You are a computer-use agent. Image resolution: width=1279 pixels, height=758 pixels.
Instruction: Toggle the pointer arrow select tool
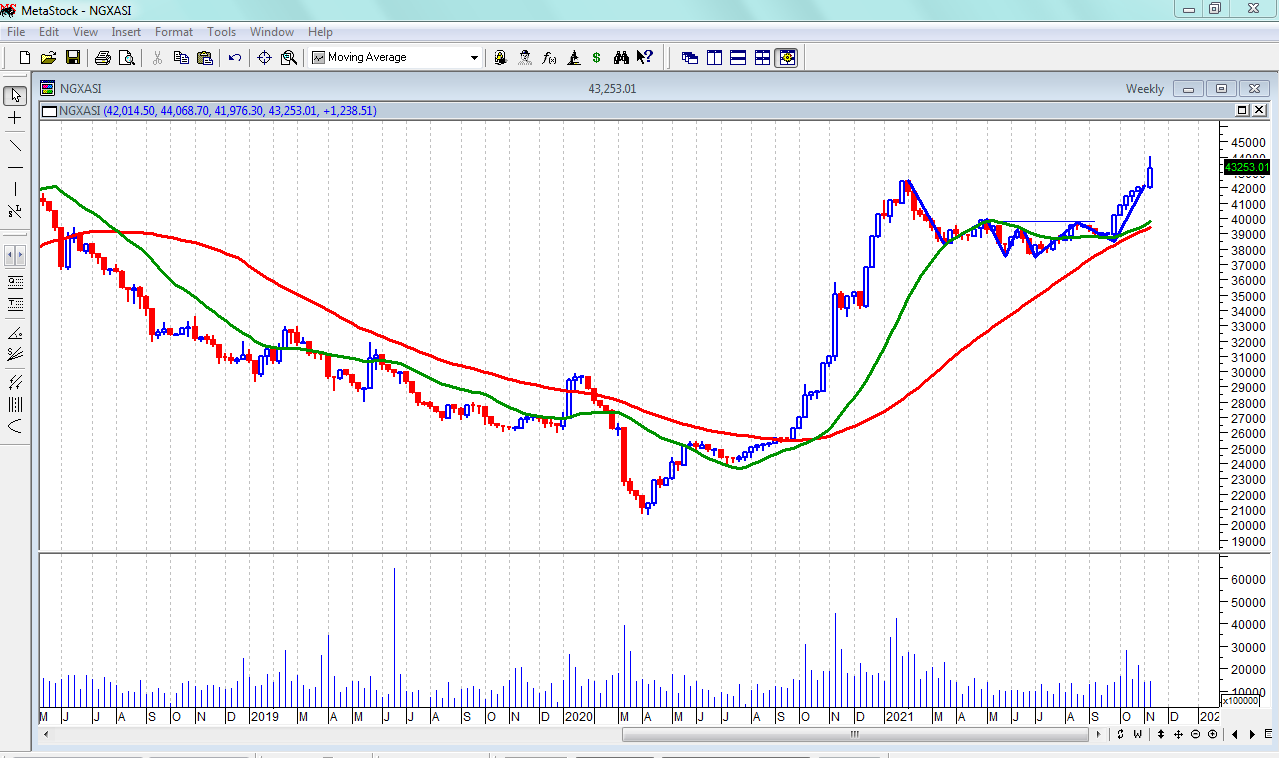[15, 96]
